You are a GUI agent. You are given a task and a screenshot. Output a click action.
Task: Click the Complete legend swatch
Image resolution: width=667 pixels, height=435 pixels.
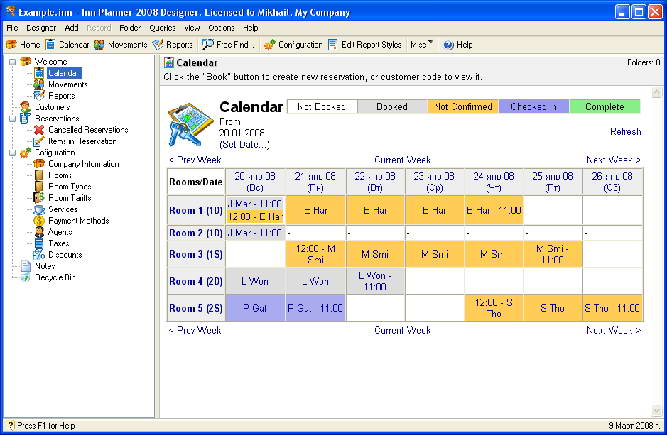(604, 107)
